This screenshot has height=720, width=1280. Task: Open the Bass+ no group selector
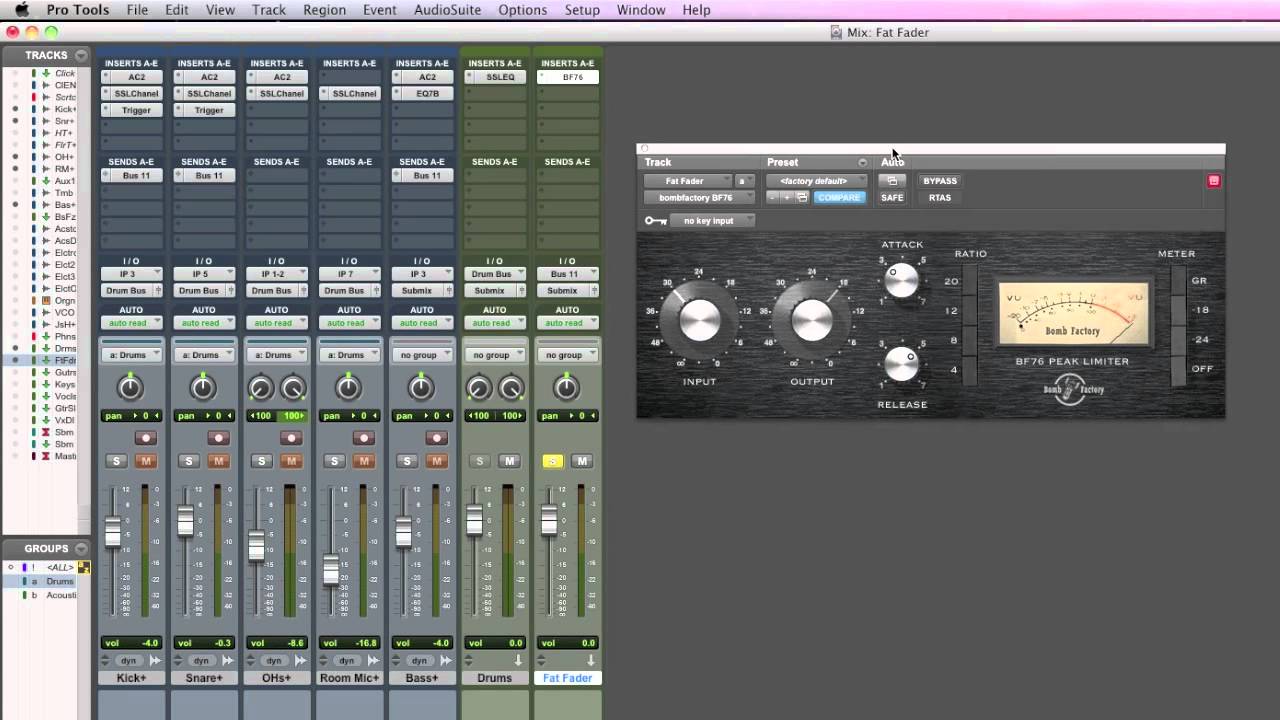click(x=422, y=355)
